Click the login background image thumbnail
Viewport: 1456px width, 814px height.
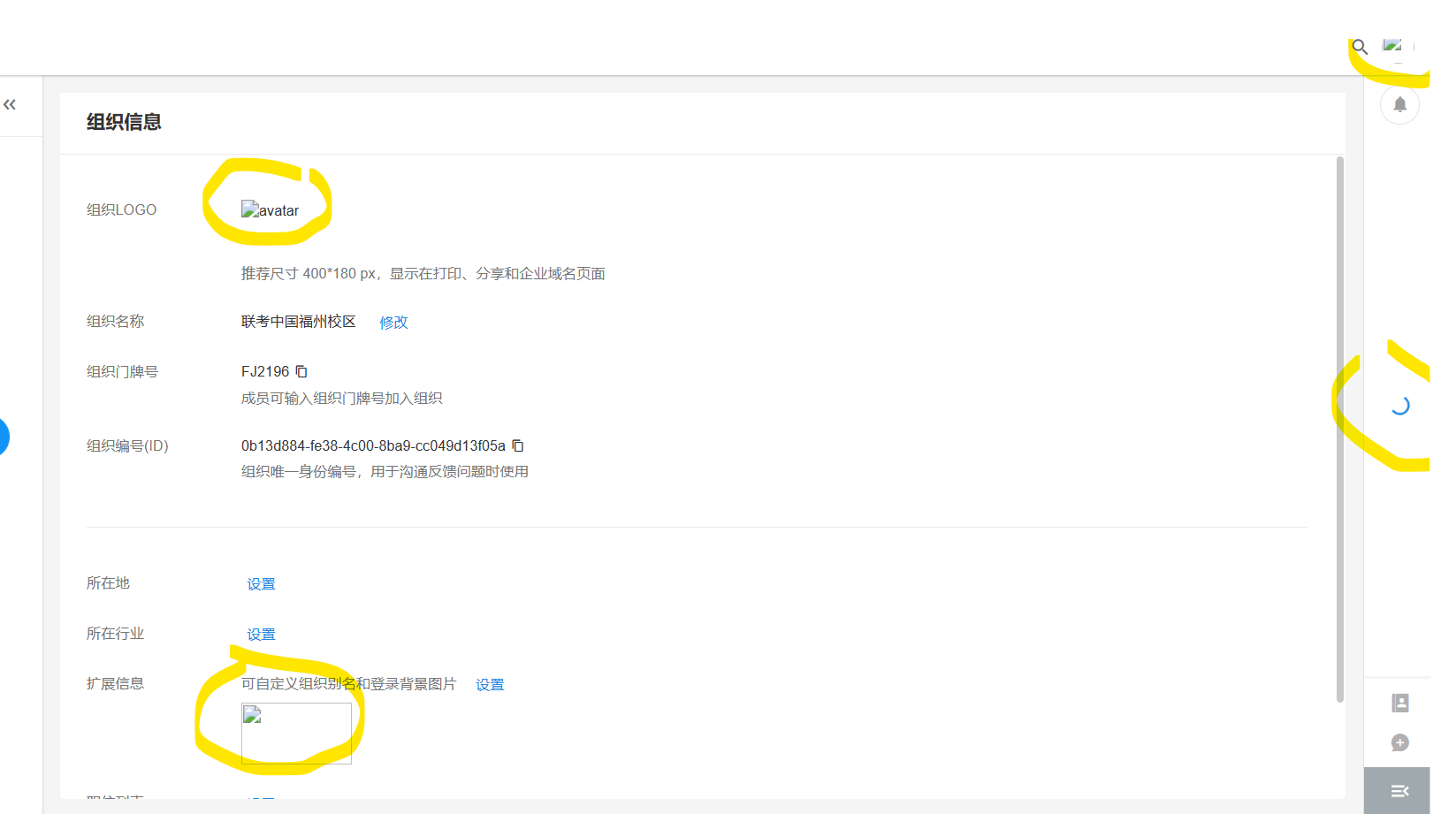tap(296, 734)
